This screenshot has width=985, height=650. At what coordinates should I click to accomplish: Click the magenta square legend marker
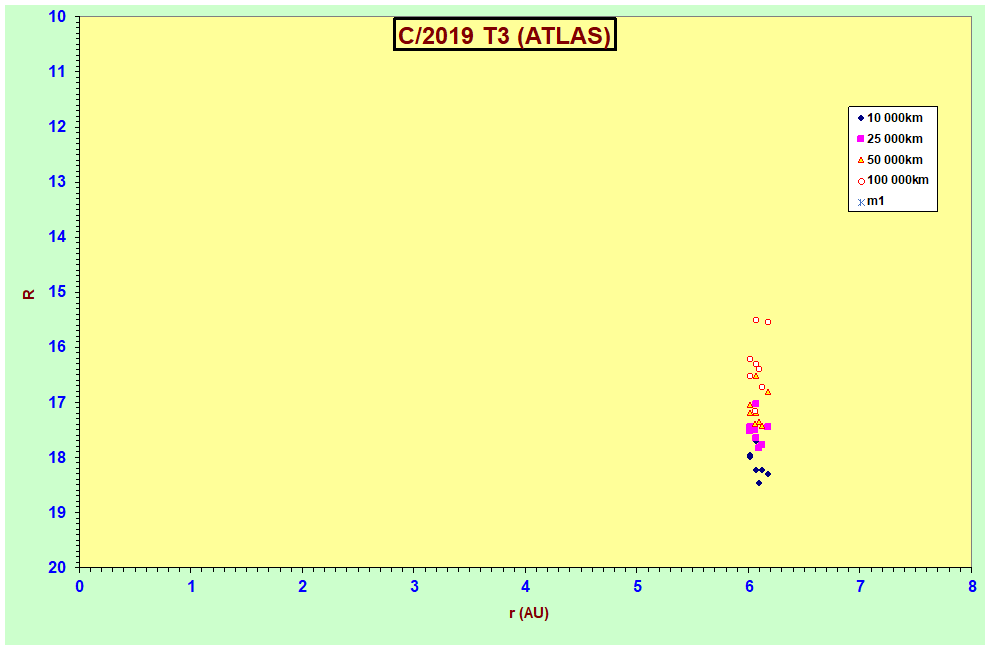pyautogui.click(x=861, y=139)
